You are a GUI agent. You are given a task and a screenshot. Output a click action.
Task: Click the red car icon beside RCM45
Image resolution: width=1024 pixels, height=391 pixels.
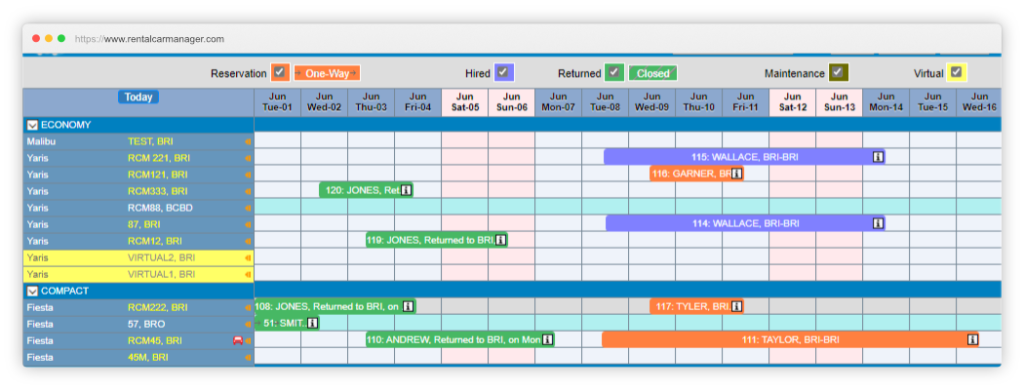coord(238,341)
